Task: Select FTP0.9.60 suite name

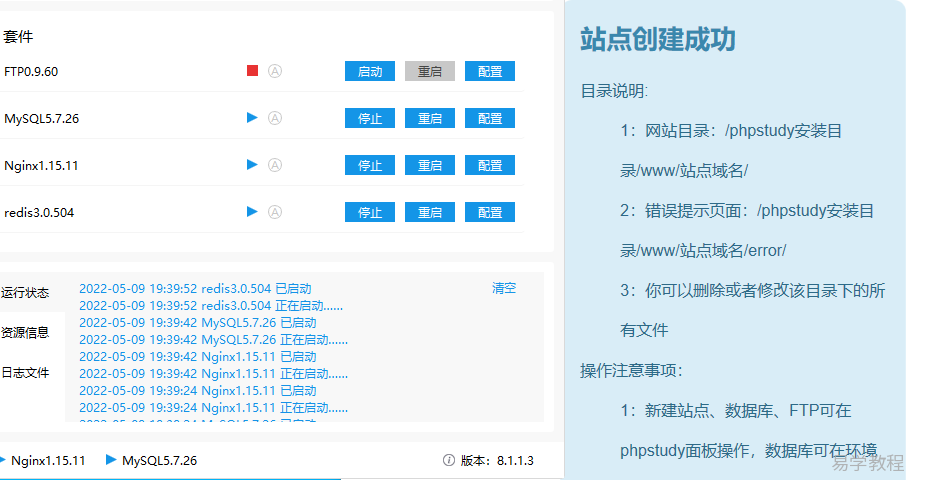Action: [31, 72]
